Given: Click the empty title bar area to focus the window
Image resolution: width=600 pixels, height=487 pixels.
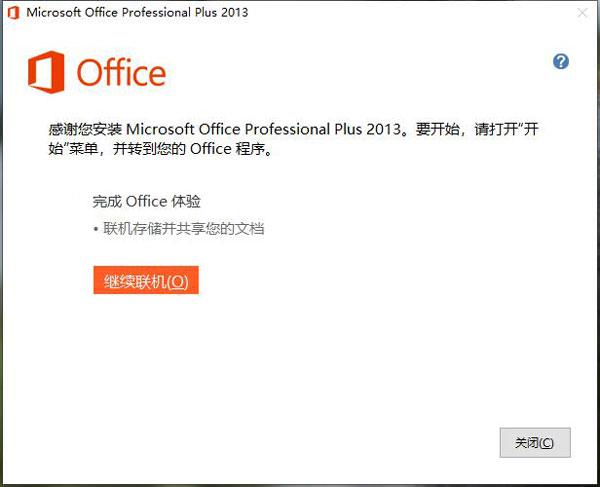Looking at the screenshot, I should pos(409,13).
